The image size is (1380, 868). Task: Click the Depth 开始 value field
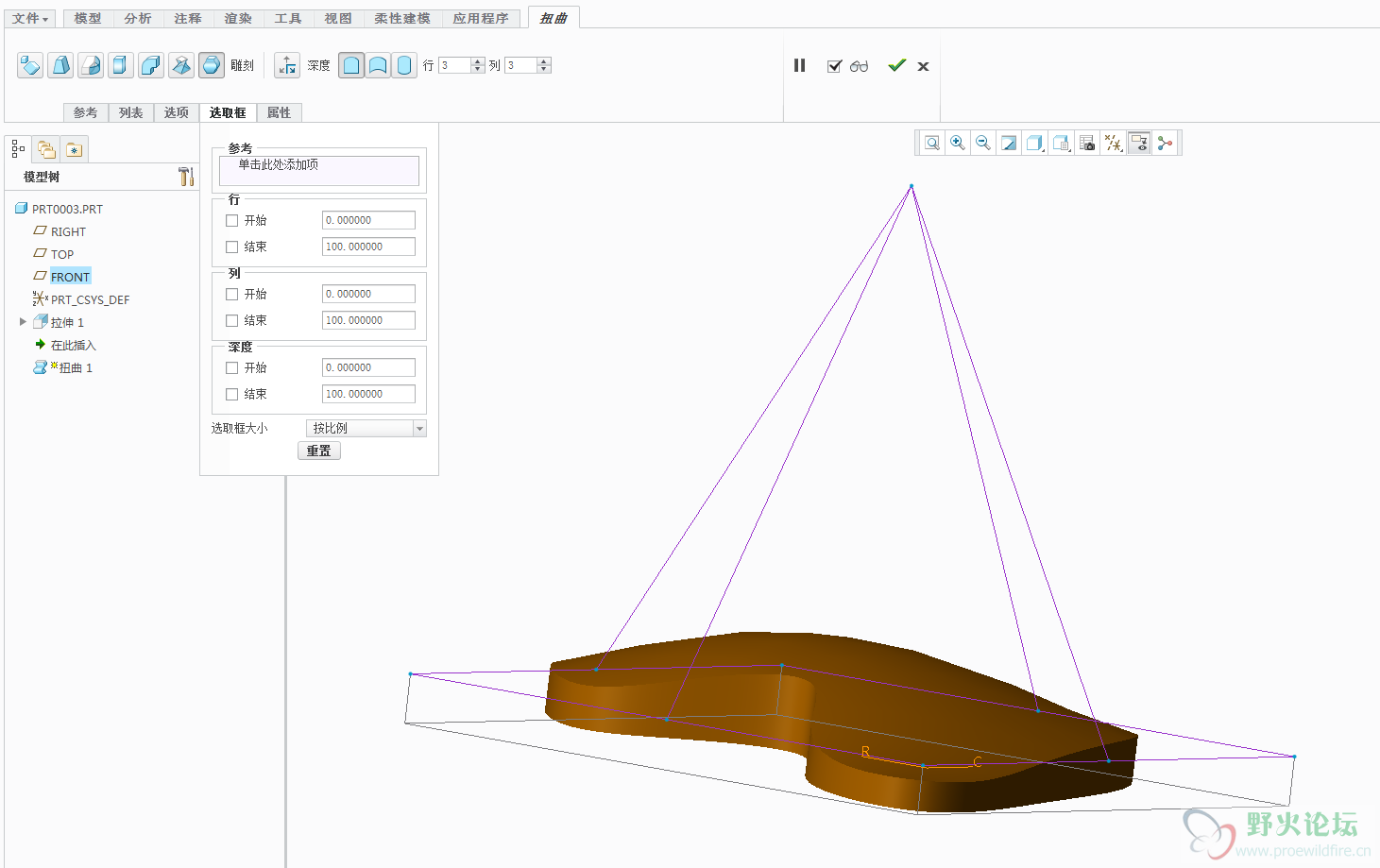(368, 367)
